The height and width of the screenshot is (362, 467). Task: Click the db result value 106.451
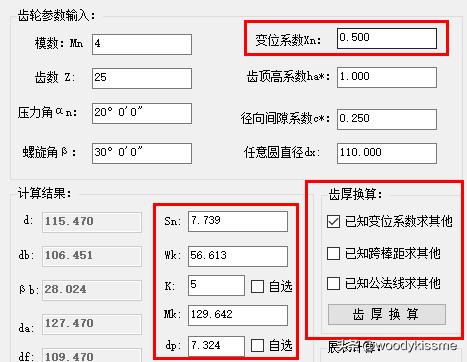click(92, 256)
